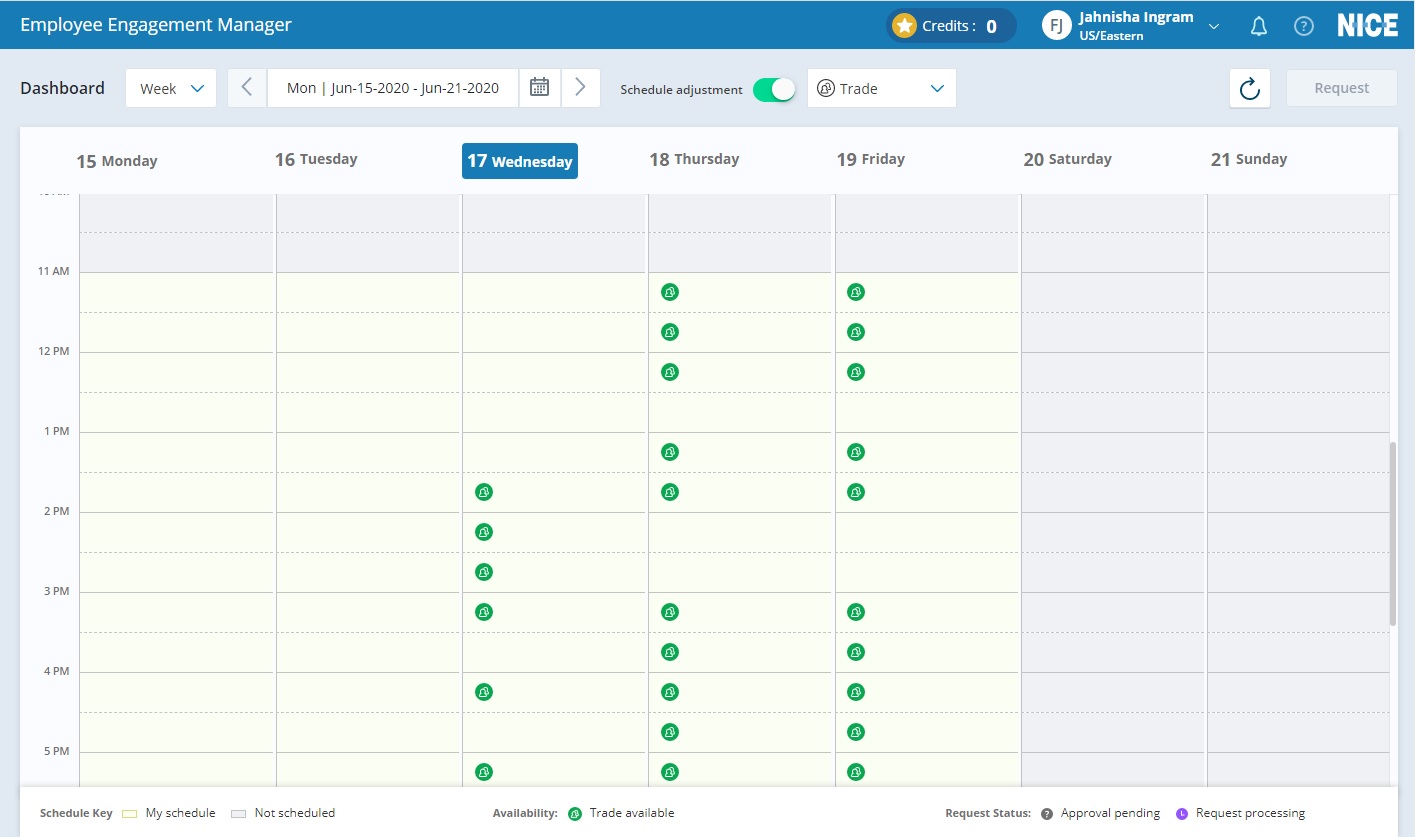Click the help question mark icon
The height and width of the screenshot is (837, 1415).
tap(1304, 27)
